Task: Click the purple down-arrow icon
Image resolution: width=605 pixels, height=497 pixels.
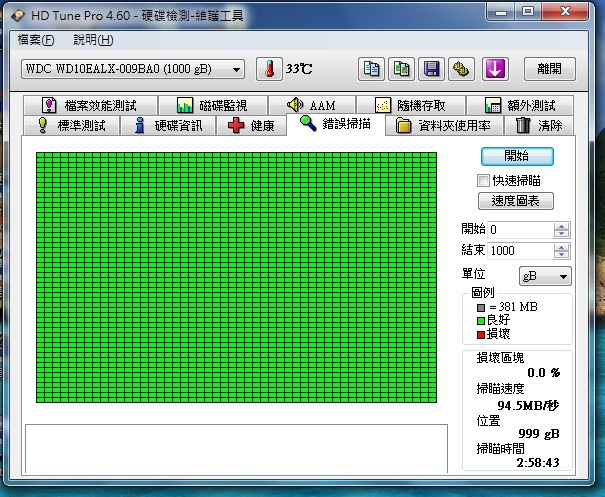Action: click(x=495, y=69)
